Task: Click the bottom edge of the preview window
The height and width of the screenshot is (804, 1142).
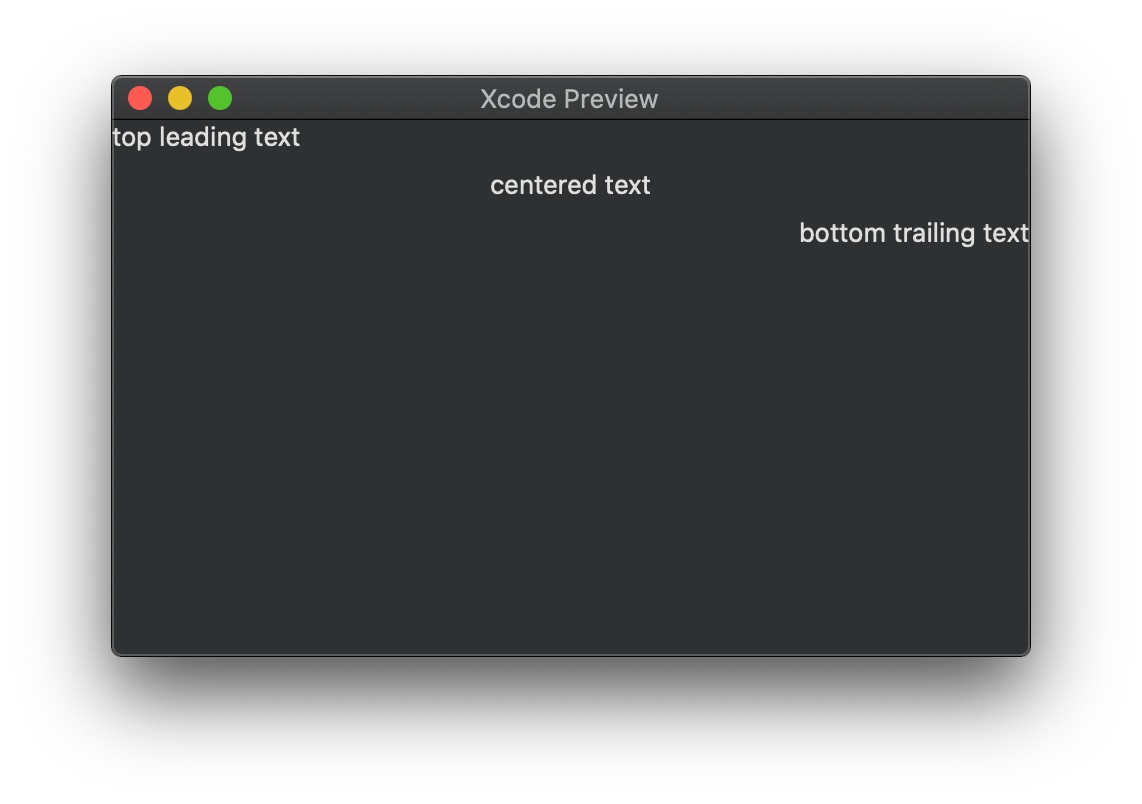Action: coord(570,652)
